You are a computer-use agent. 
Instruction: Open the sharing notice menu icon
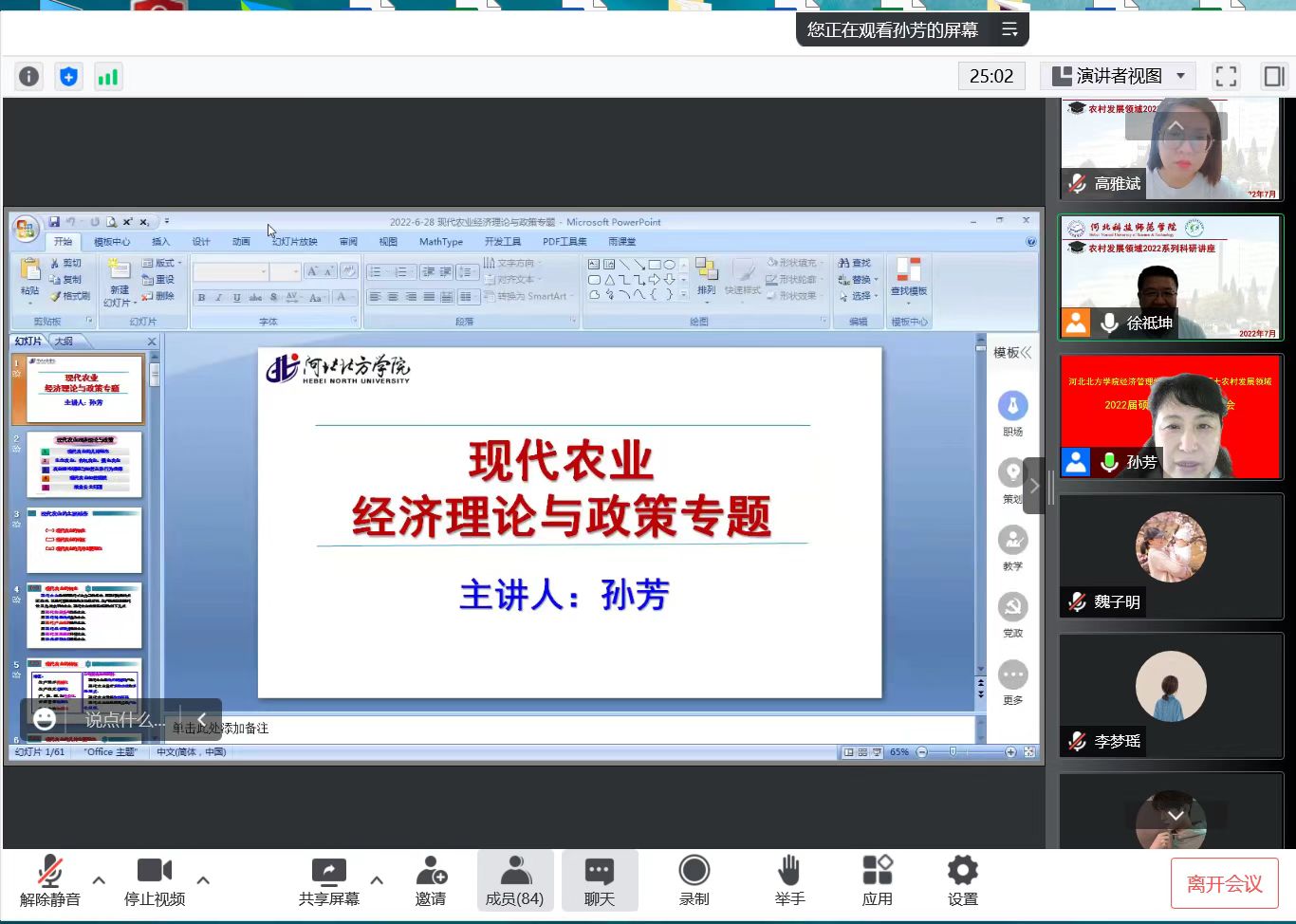[1009, 30]
